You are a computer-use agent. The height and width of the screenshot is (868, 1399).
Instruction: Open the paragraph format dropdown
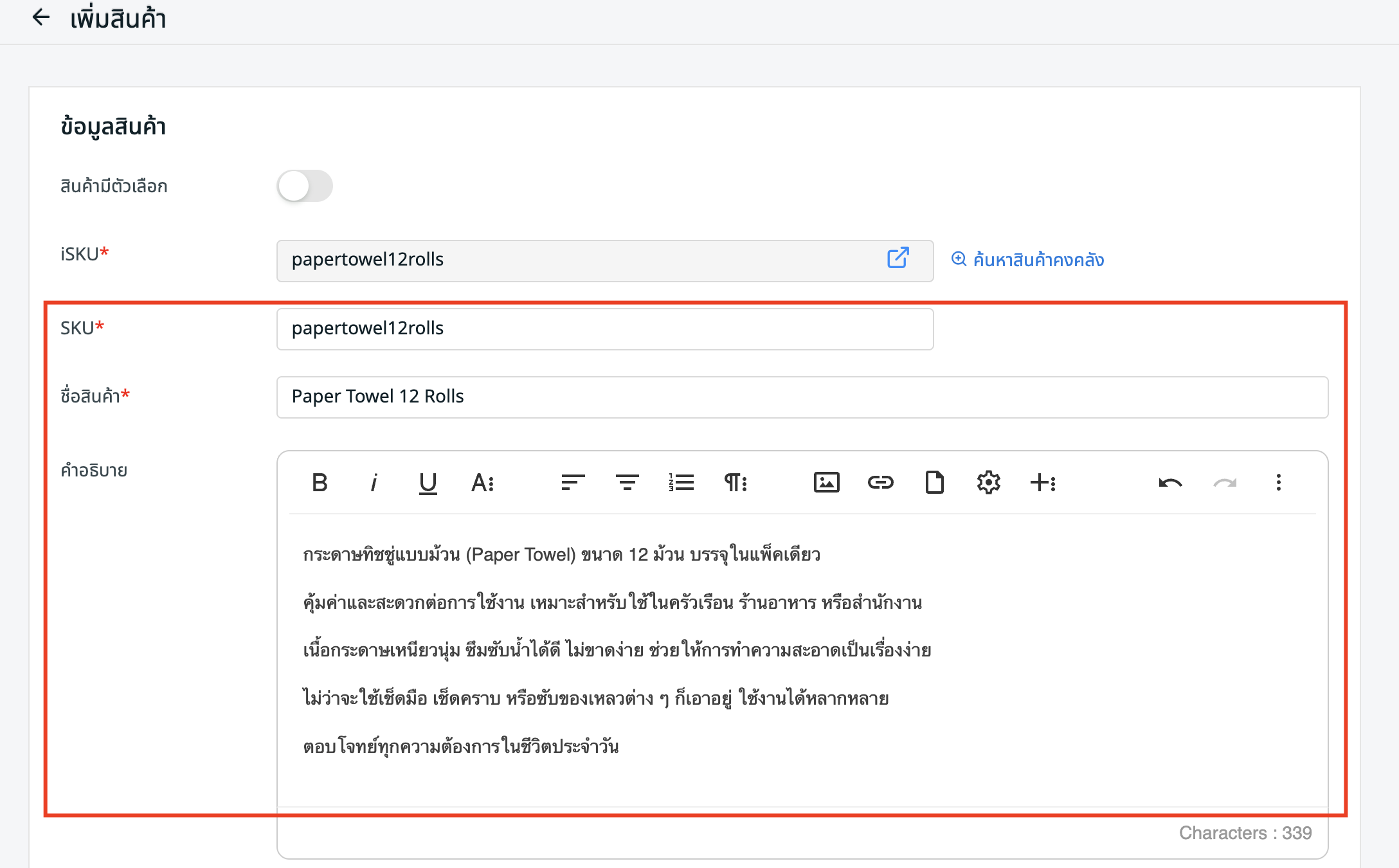pyautogui.click(x=736, y=482)
